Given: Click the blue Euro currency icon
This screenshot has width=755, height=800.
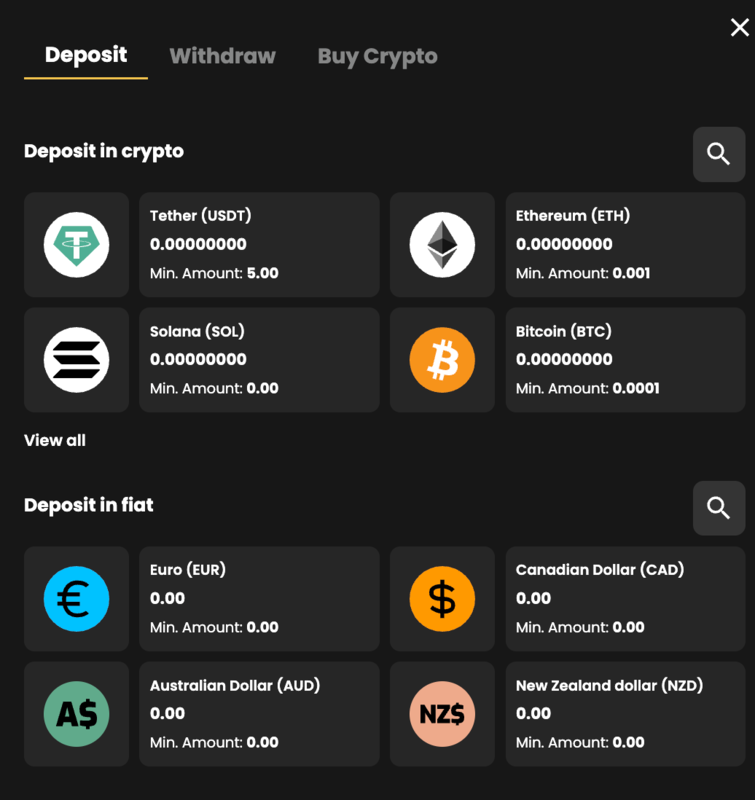Looking at the screenshot, I should click(x=76, y=599).
